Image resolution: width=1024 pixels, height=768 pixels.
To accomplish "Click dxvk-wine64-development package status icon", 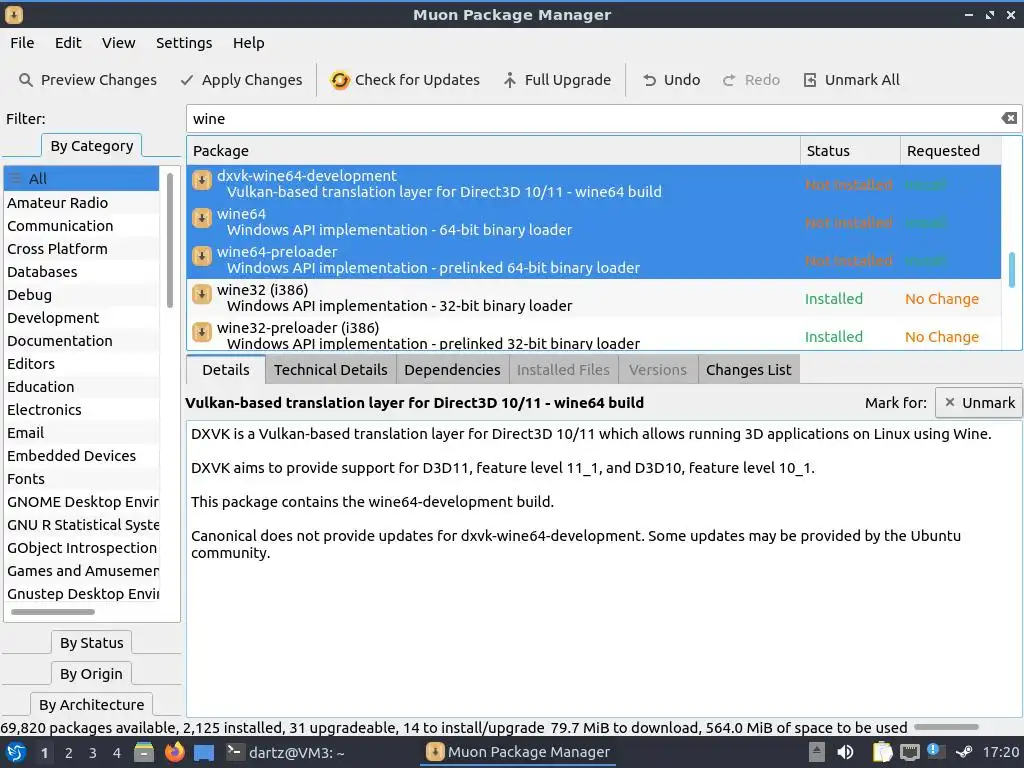I will (202, 180).
